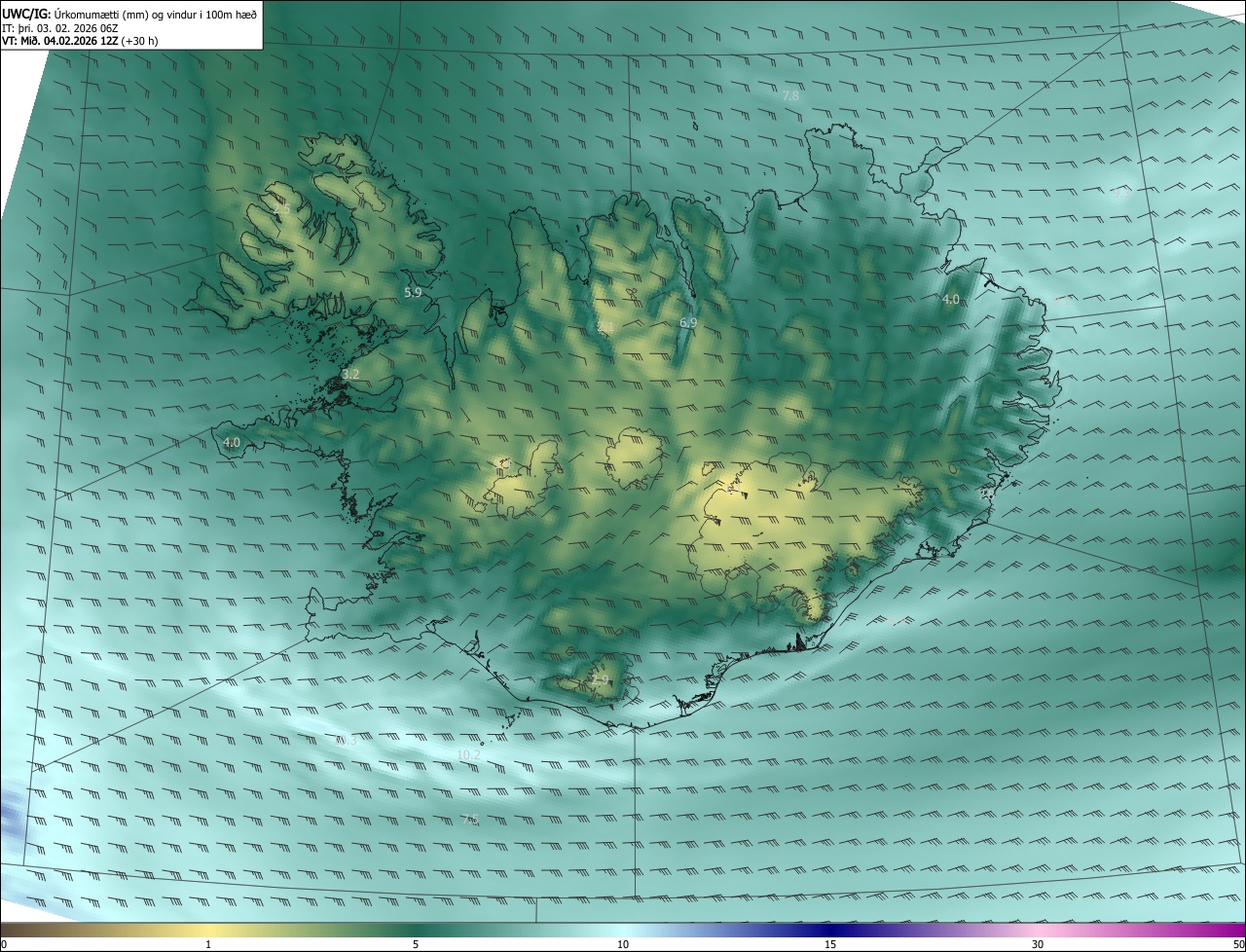Click the colour scale tick label 15
The image size is (1246, 952).
click(x=830, y=944)
